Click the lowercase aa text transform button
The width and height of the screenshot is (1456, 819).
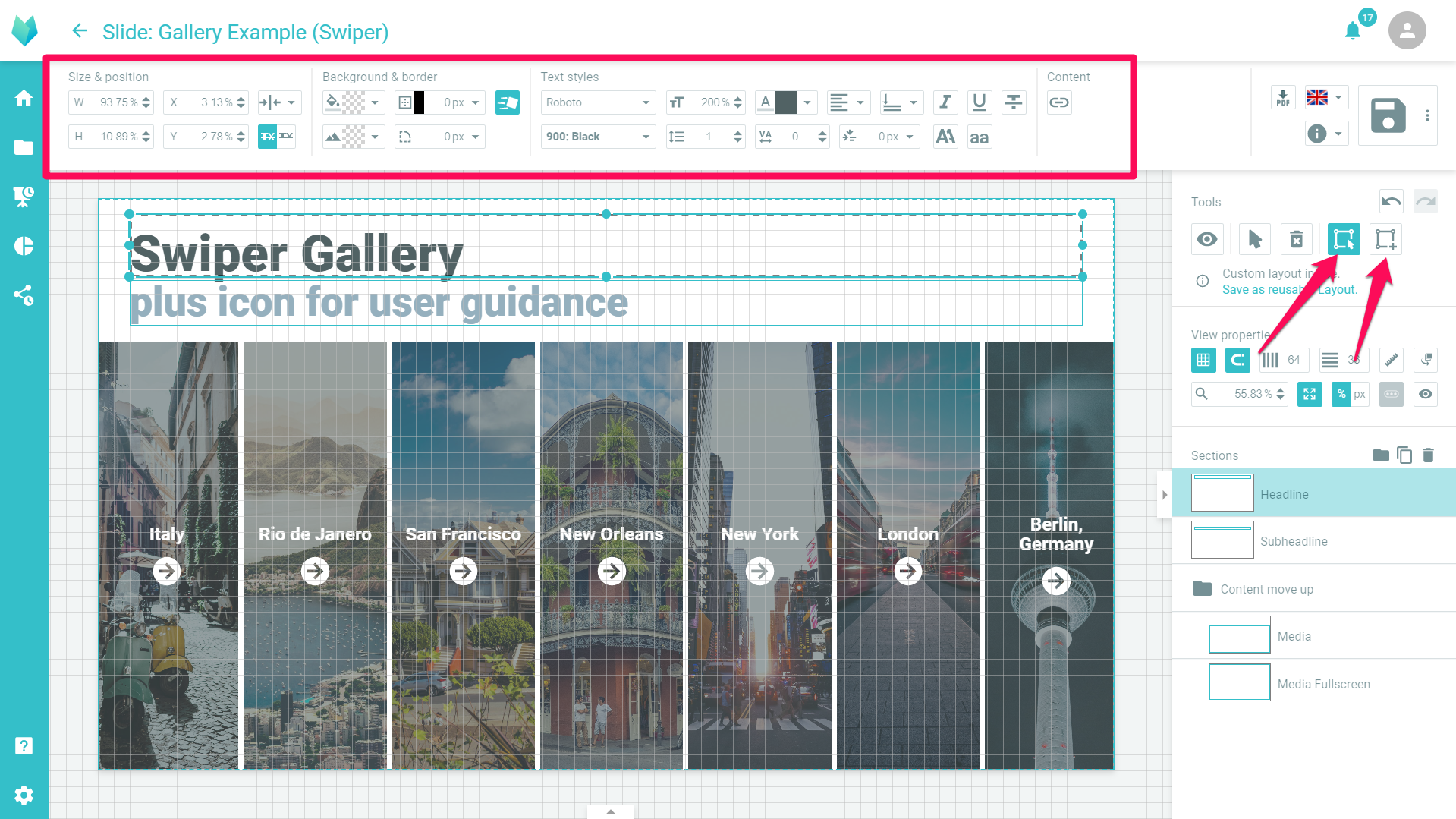click(980, 137)
